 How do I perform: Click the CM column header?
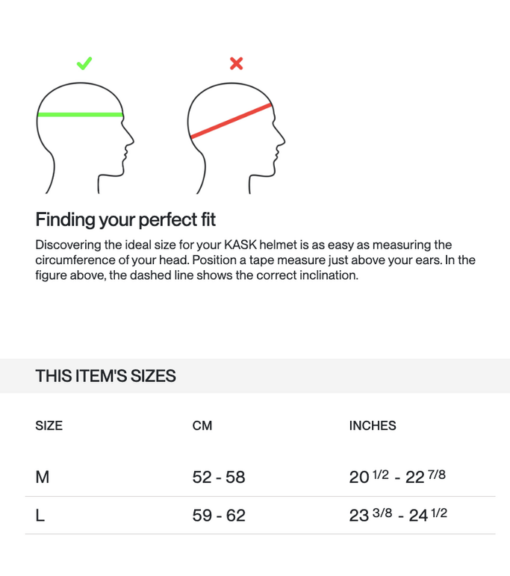pos(202,425)
